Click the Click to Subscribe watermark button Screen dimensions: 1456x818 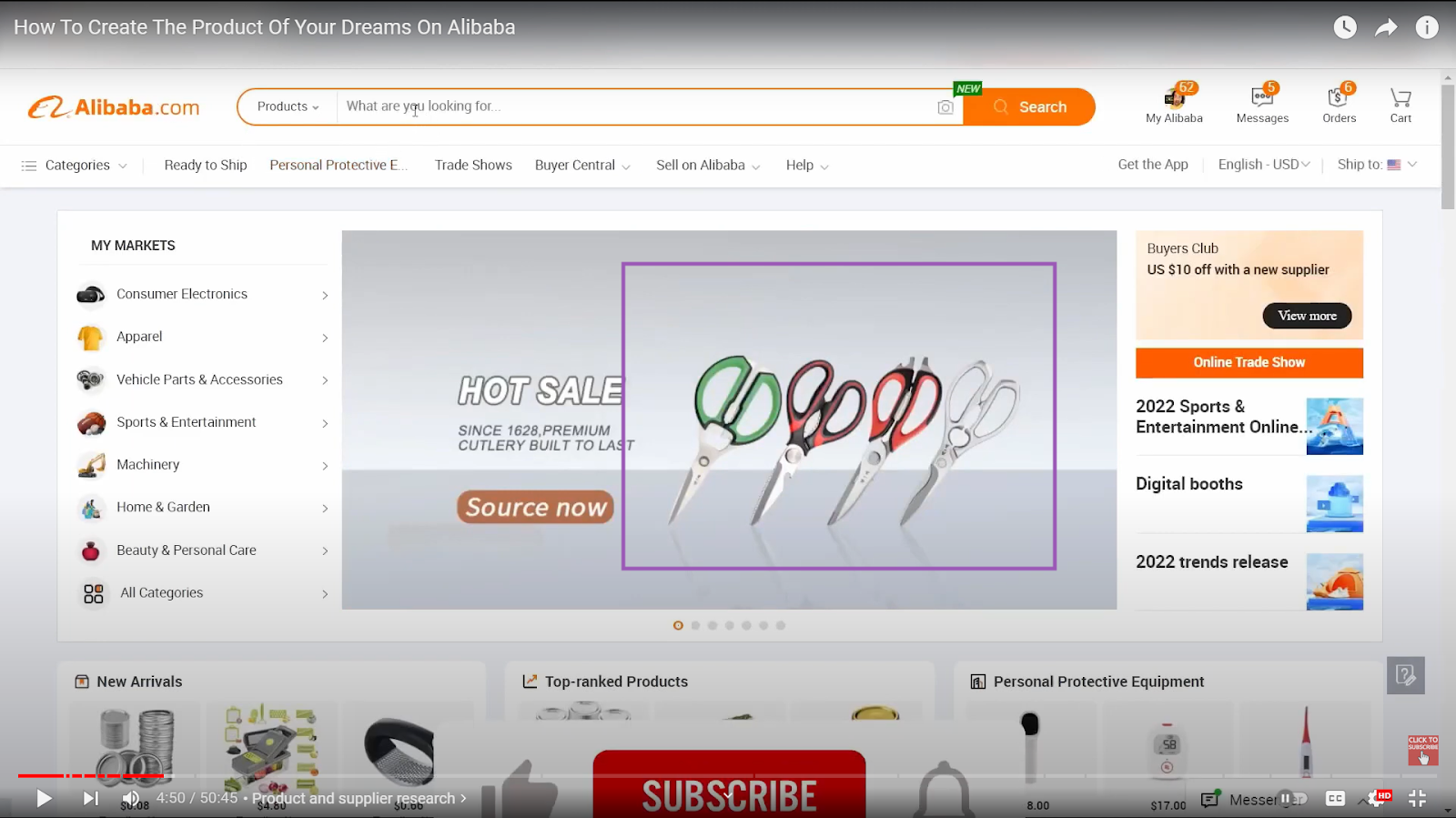click(1423, 751)
